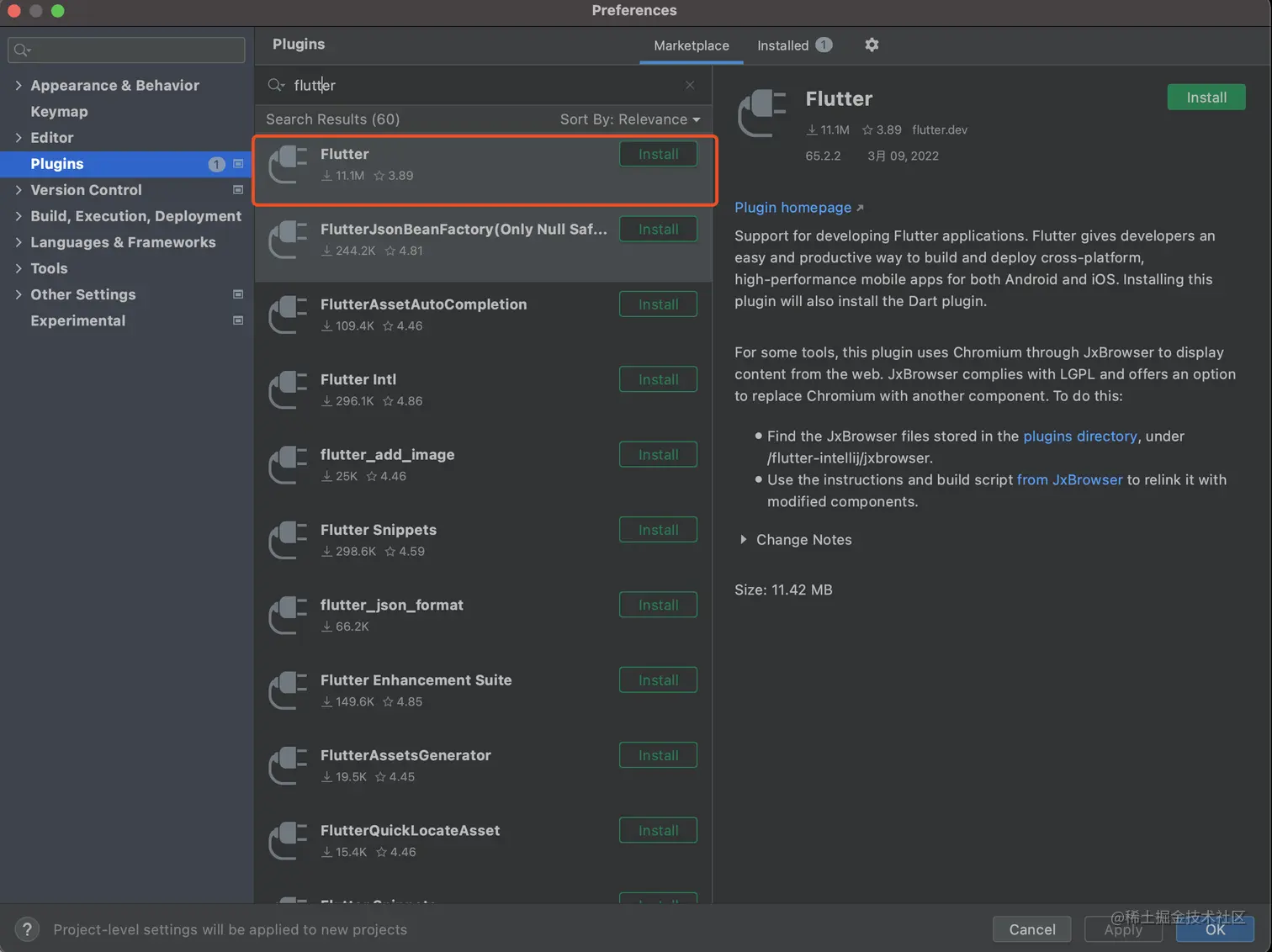Screen dimensions: 1272x952
Task: Click the Flutter Snippets plugin icon
Action: 288,540
